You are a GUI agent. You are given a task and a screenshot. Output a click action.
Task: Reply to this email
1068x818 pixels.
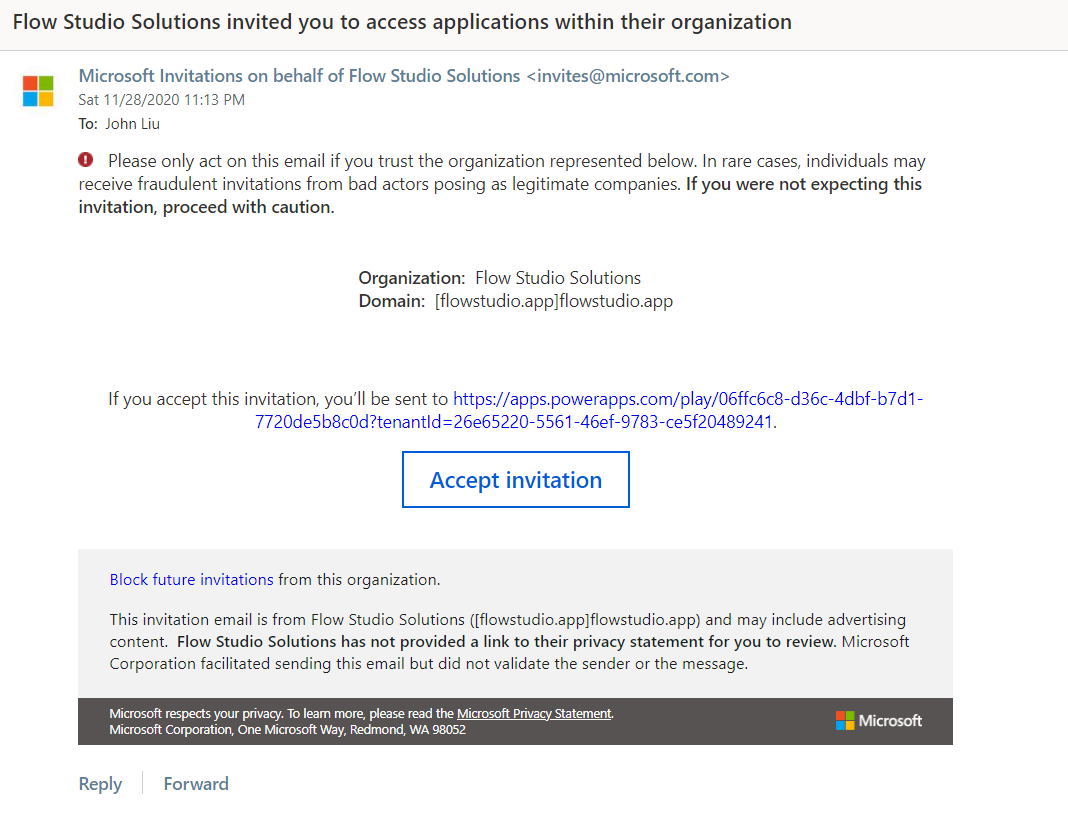(x=100, y=784)
